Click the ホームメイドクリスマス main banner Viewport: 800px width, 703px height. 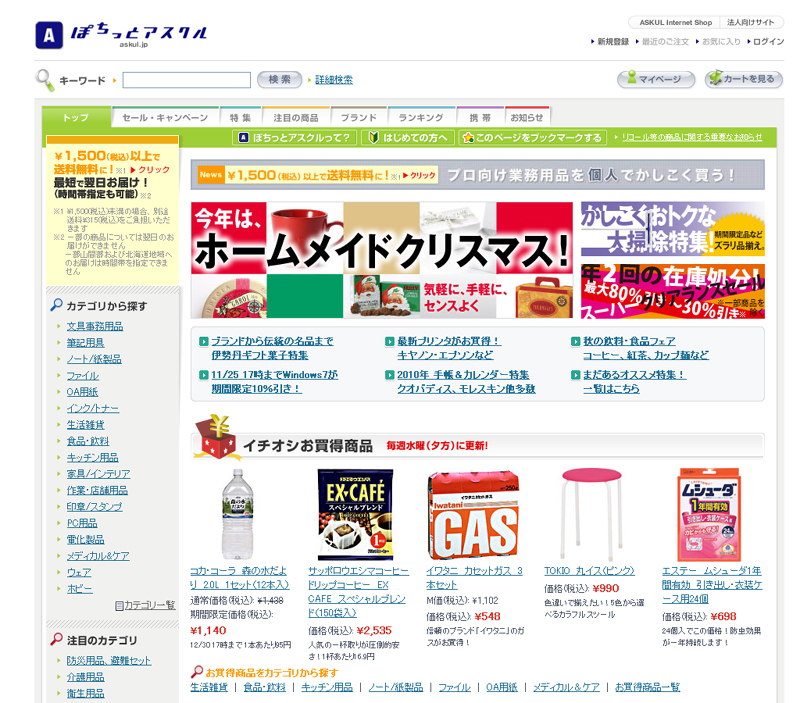[382, 258]
